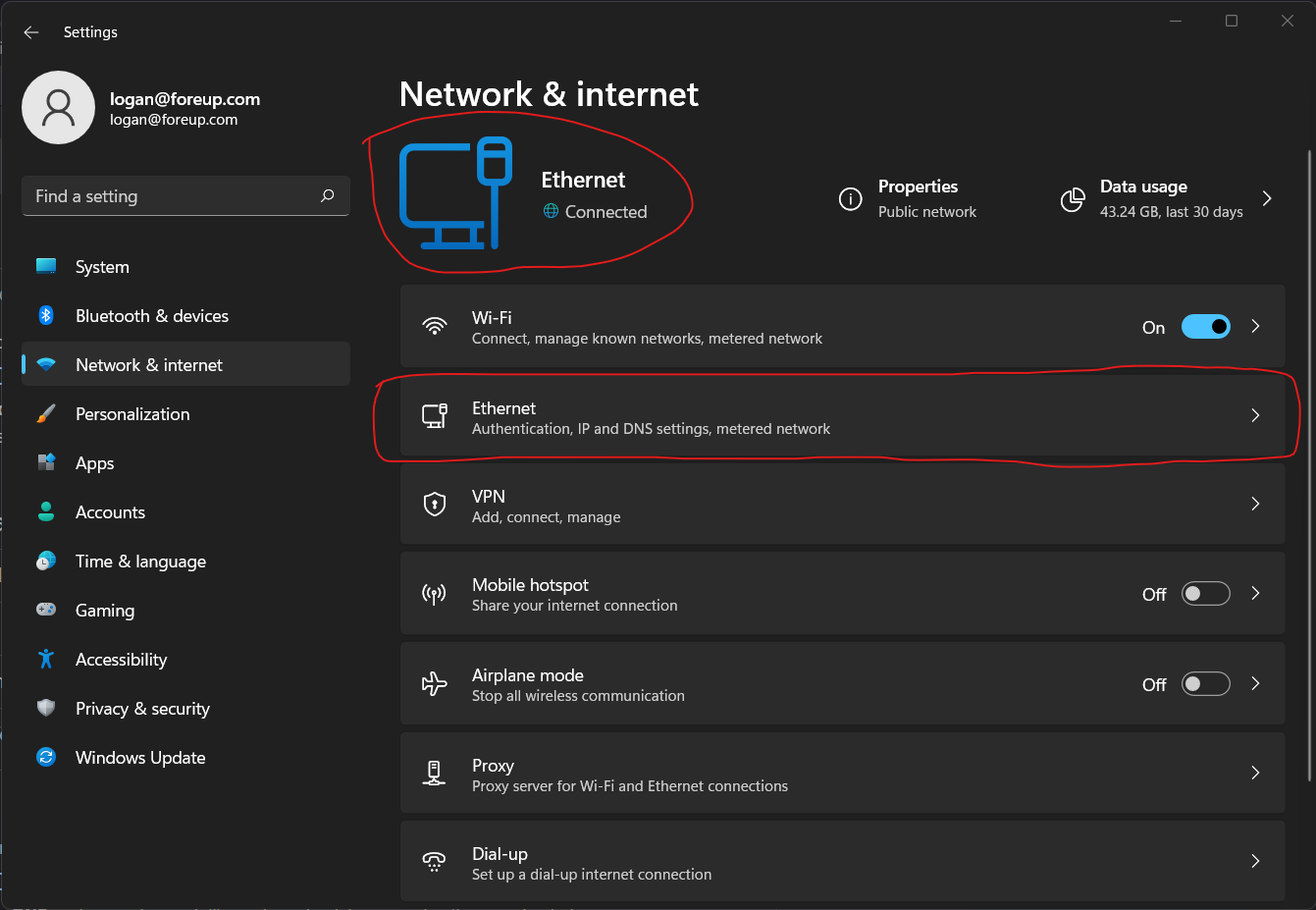Turn off Wi-Fi
The height and width of the screenshot is (910, 1316).
[1205, 326]
